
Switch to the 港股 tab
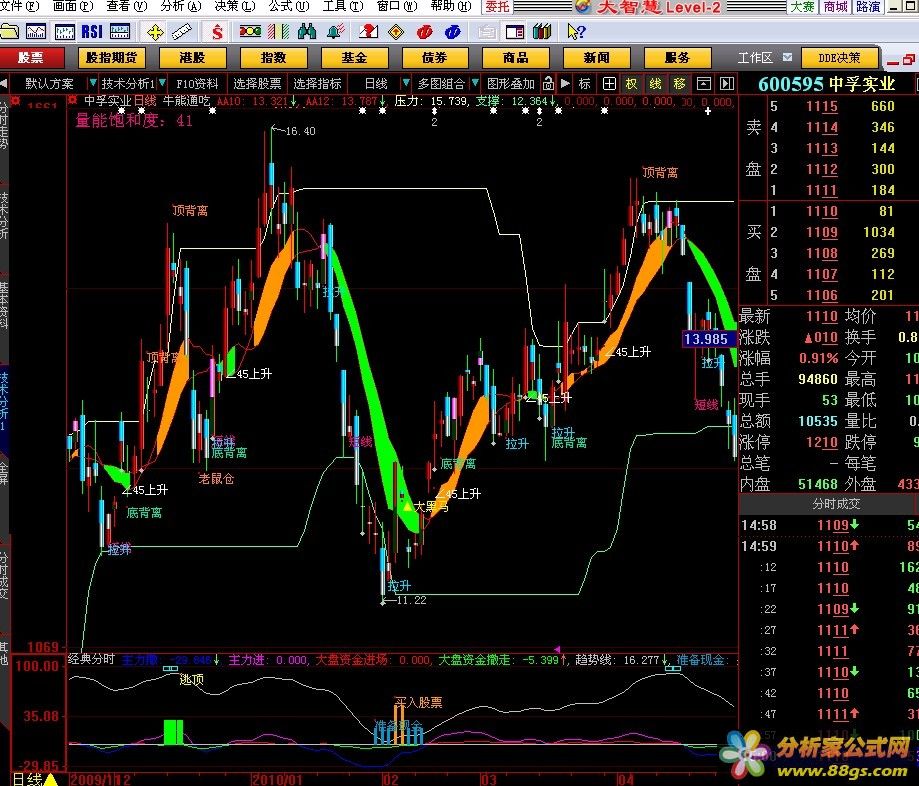click(x=192, y=57)
